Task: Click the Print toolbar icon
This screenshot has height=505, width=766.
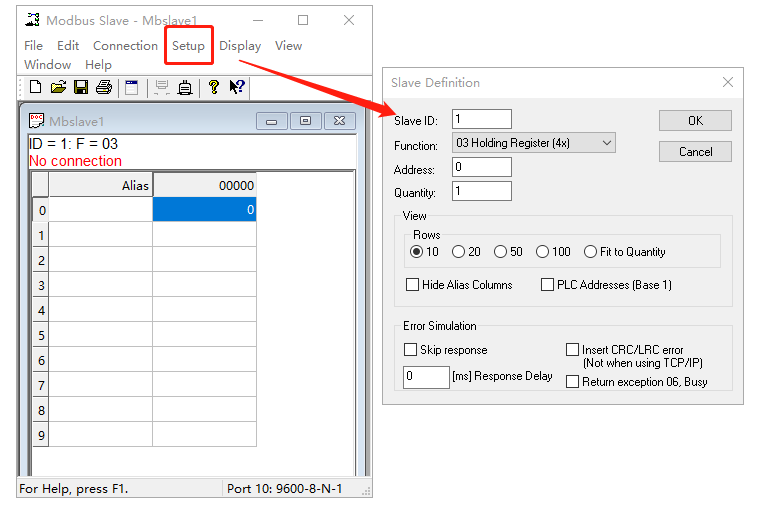Action: tap(104, 87)
